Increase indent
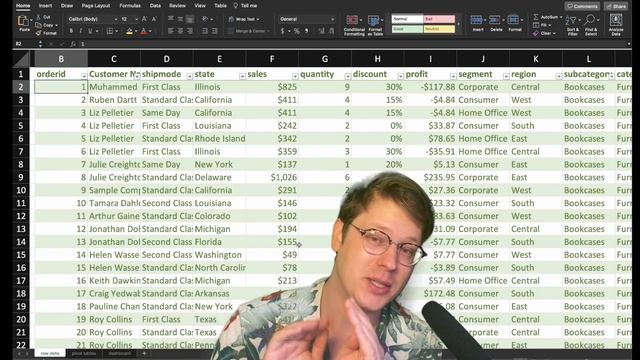 coord(214,31)
